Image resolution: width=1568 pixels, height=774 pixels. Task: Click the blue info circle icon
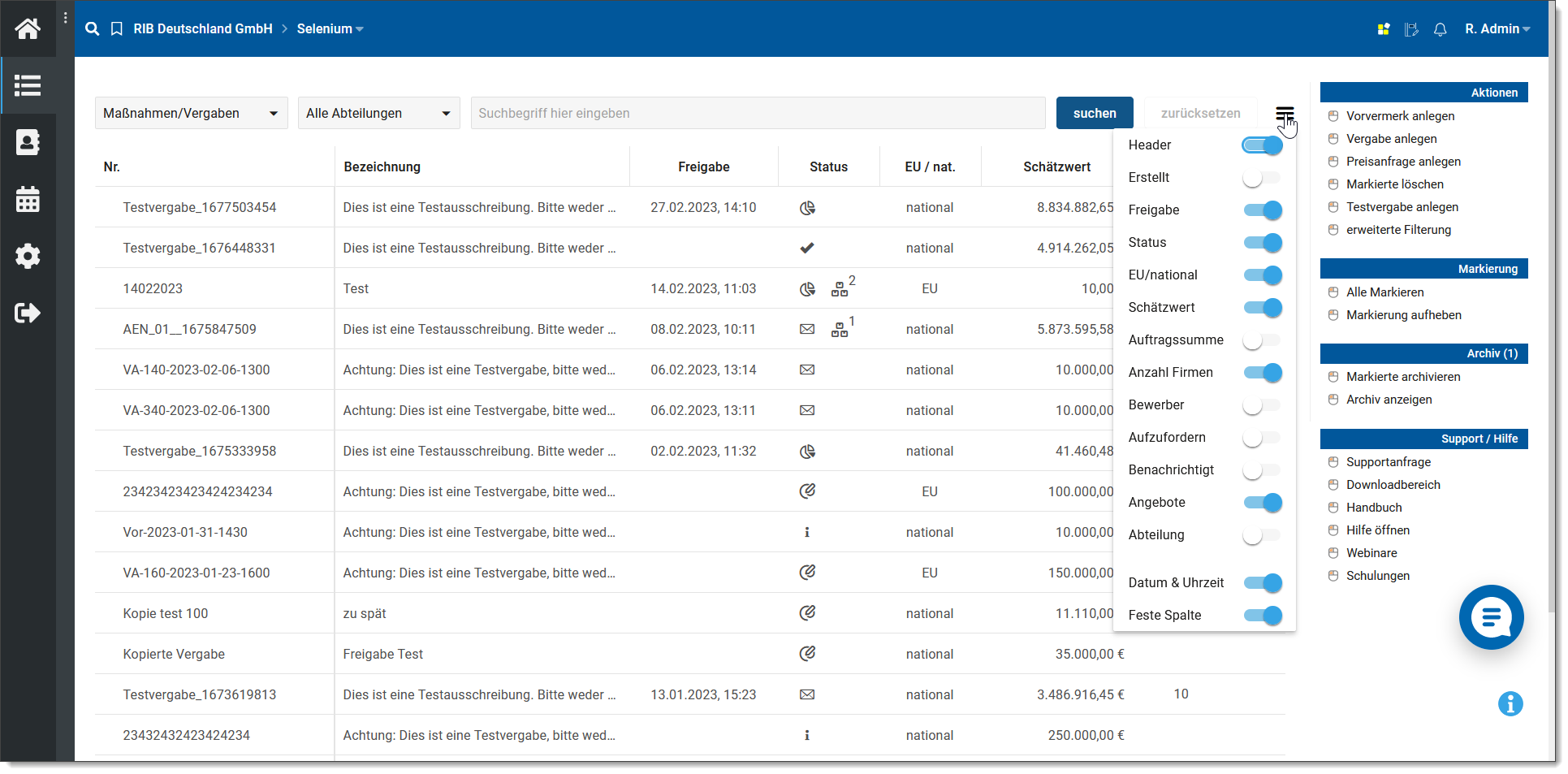coord(1510,704)
